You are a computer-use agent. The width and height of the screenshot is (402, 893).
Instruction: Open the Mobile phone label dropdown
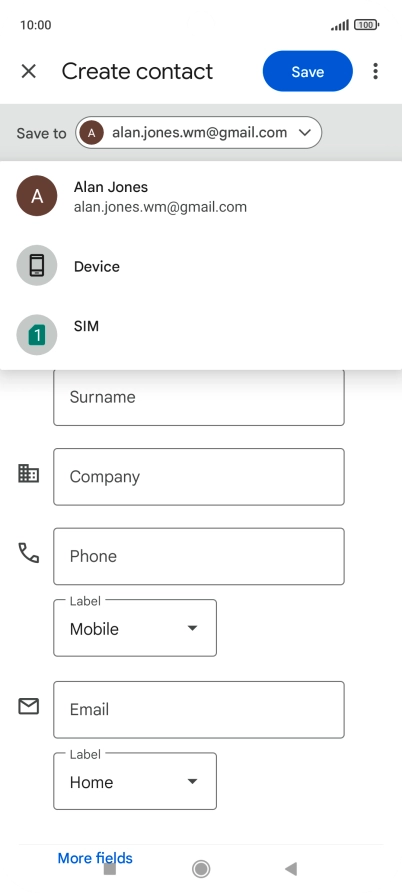[135, 628]
